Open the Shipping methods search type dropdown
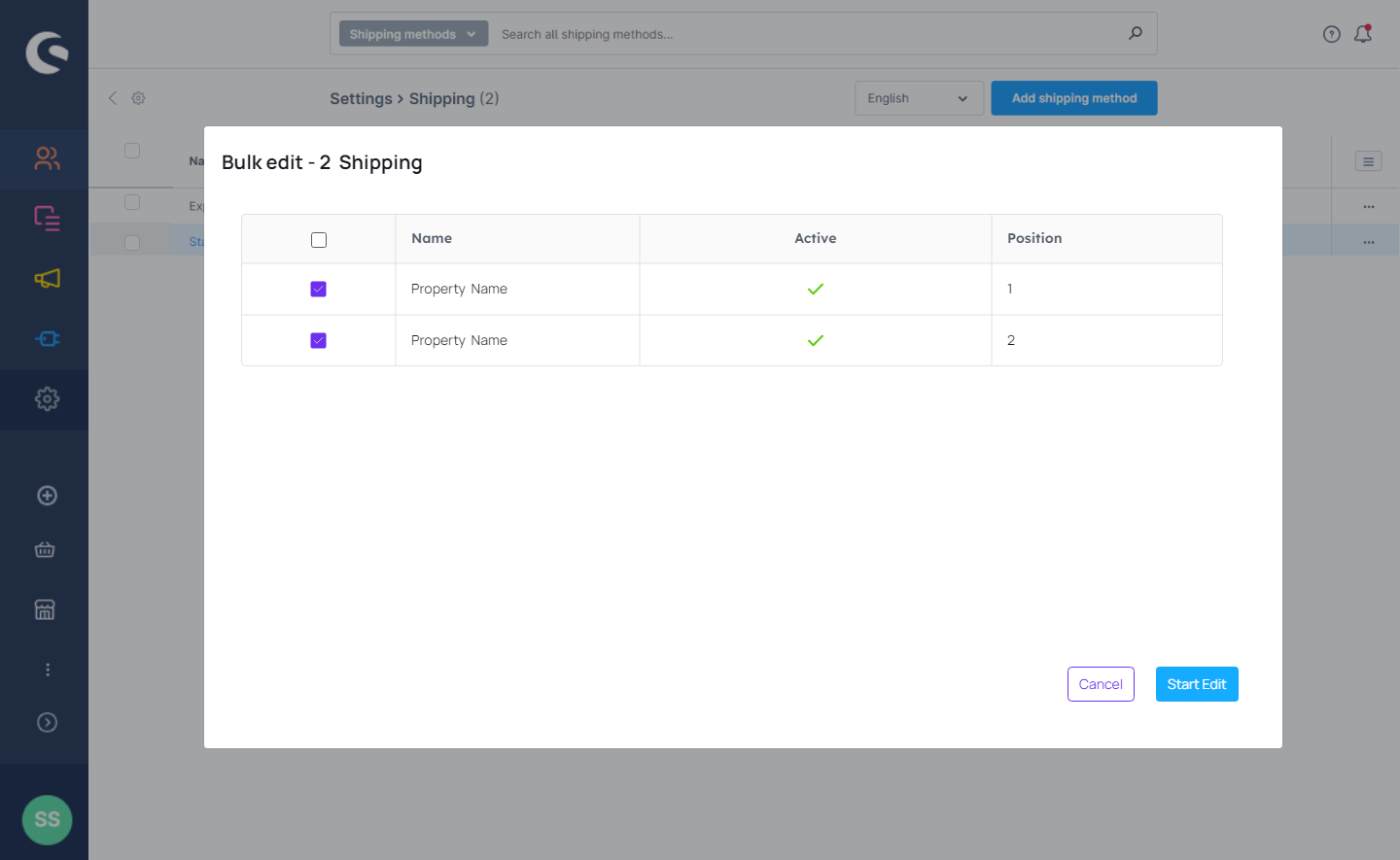Image resolution: width=1400 pixels, height=860 pixels. pyautogui.click(x=413, y=34)
